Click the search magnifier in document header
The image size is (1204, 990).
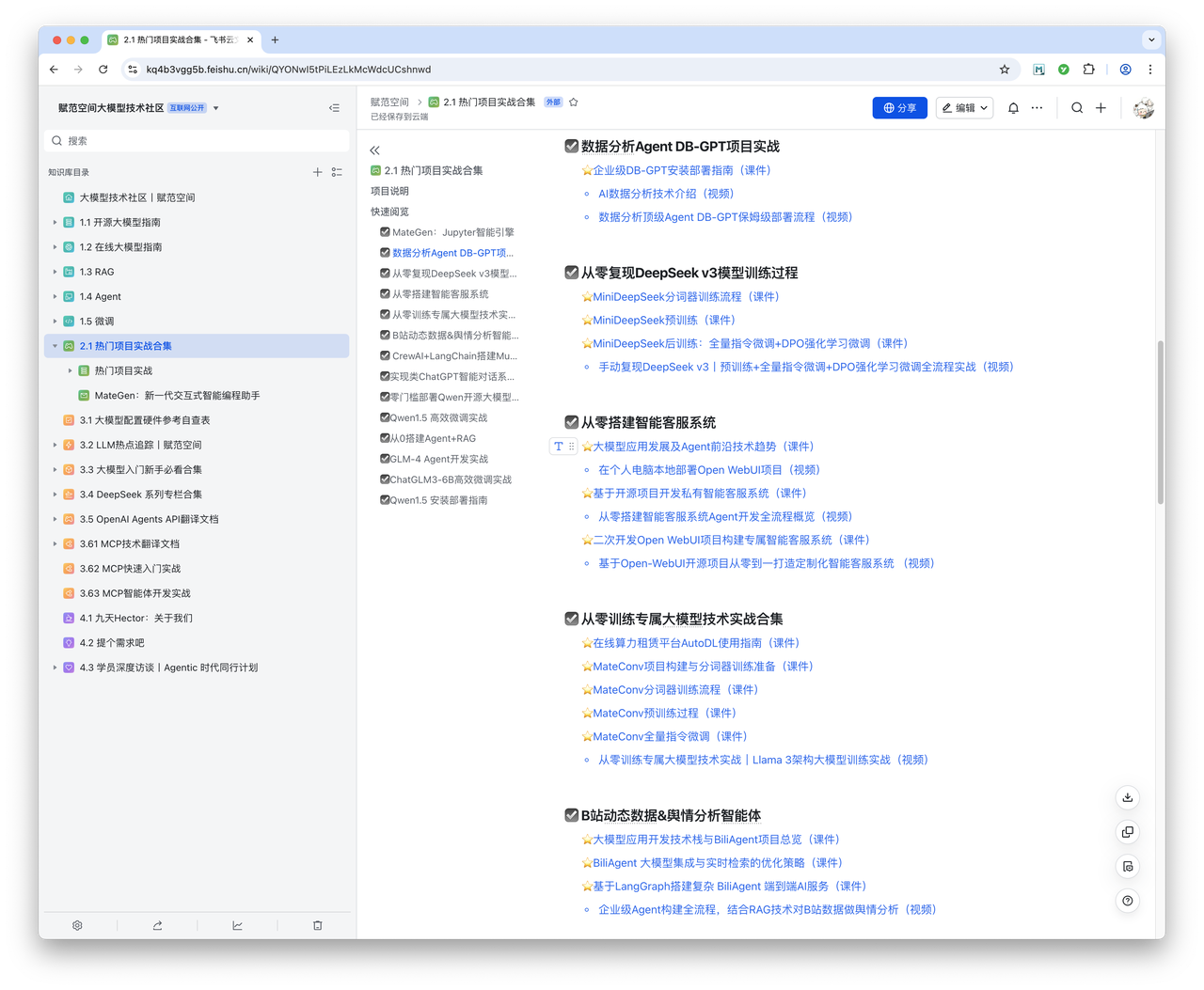1077,108
